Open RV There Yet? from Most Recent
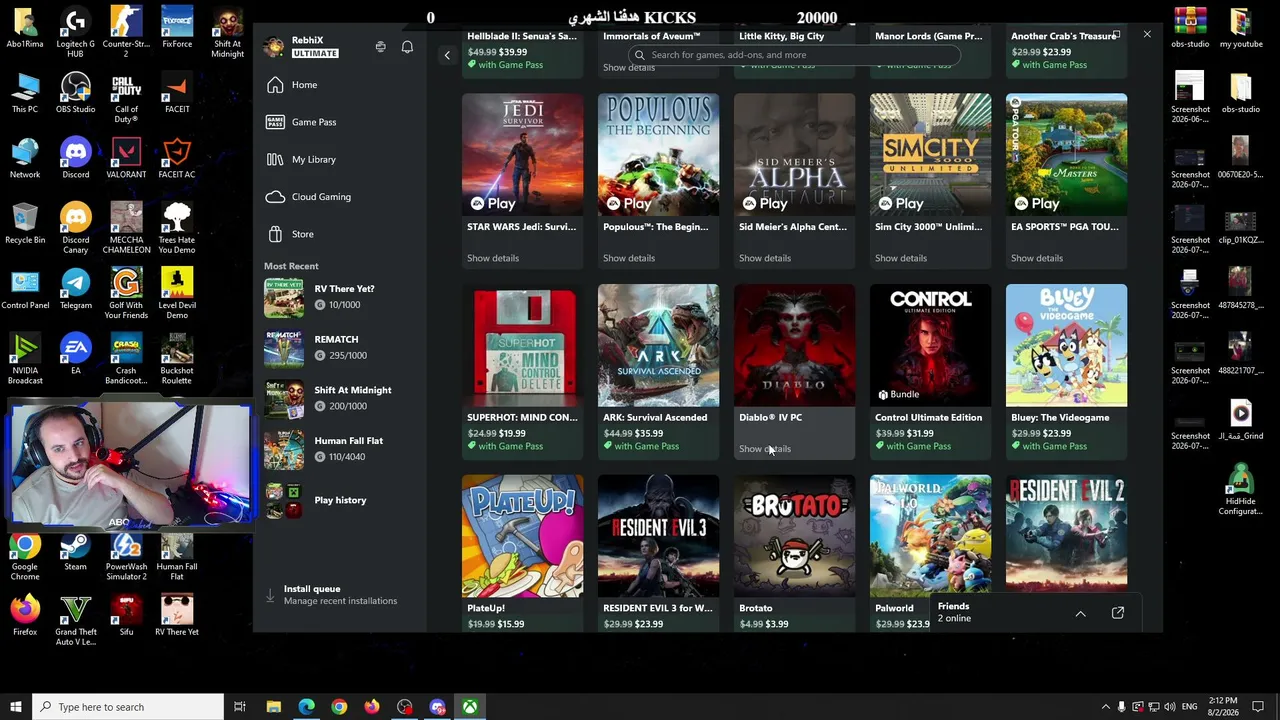 (341, 297)
